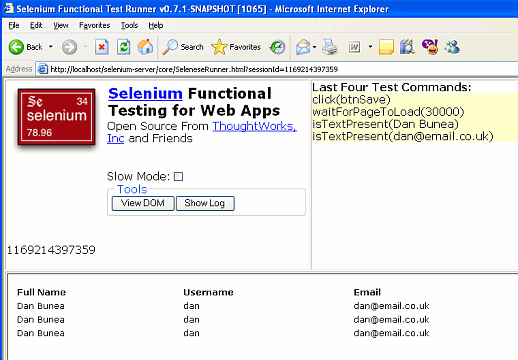518x360 pixels.
Task: Click the View DOM button
Action: 143,203
